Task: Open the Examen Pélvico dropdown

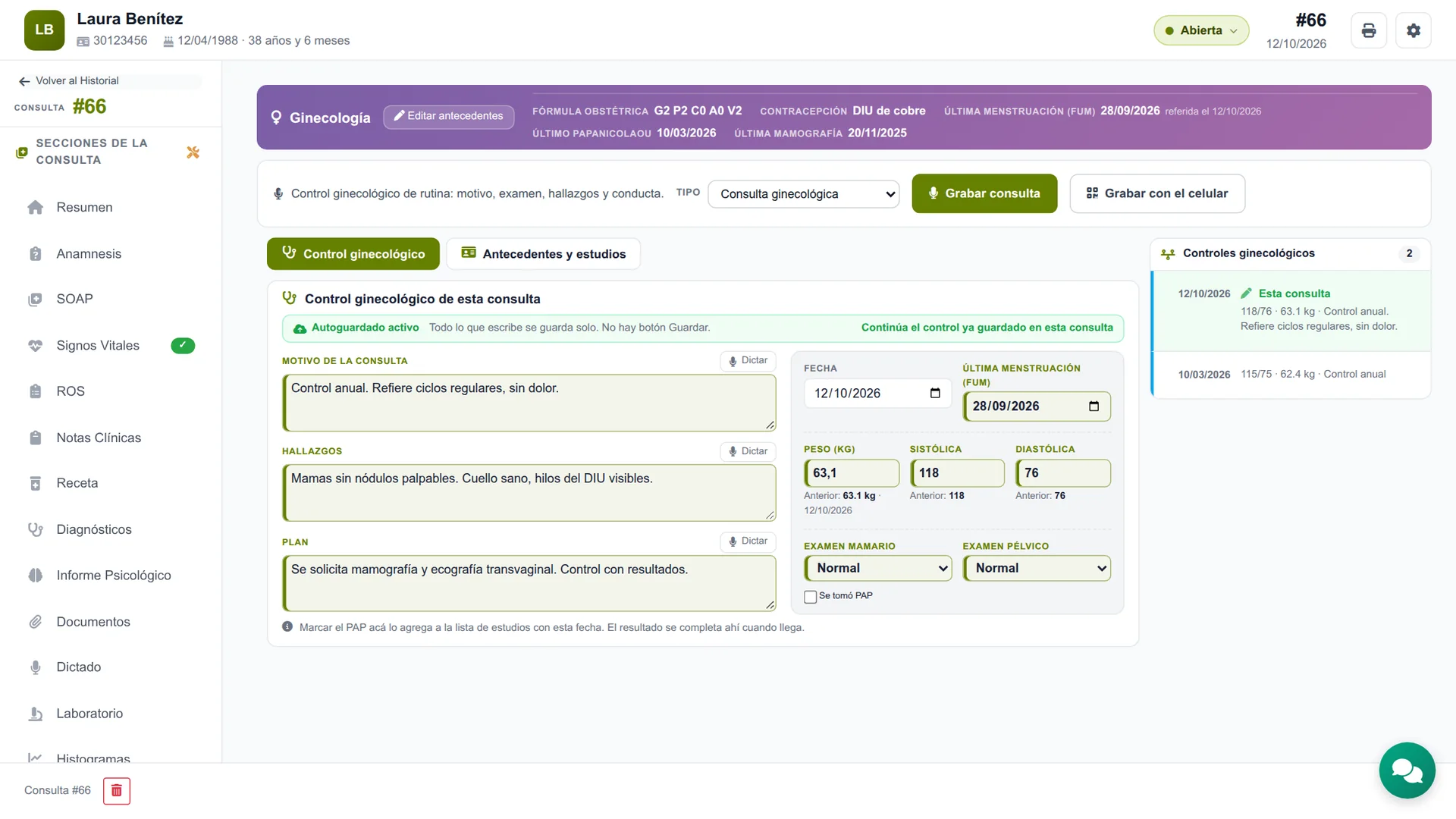Action: [1037, 568]
